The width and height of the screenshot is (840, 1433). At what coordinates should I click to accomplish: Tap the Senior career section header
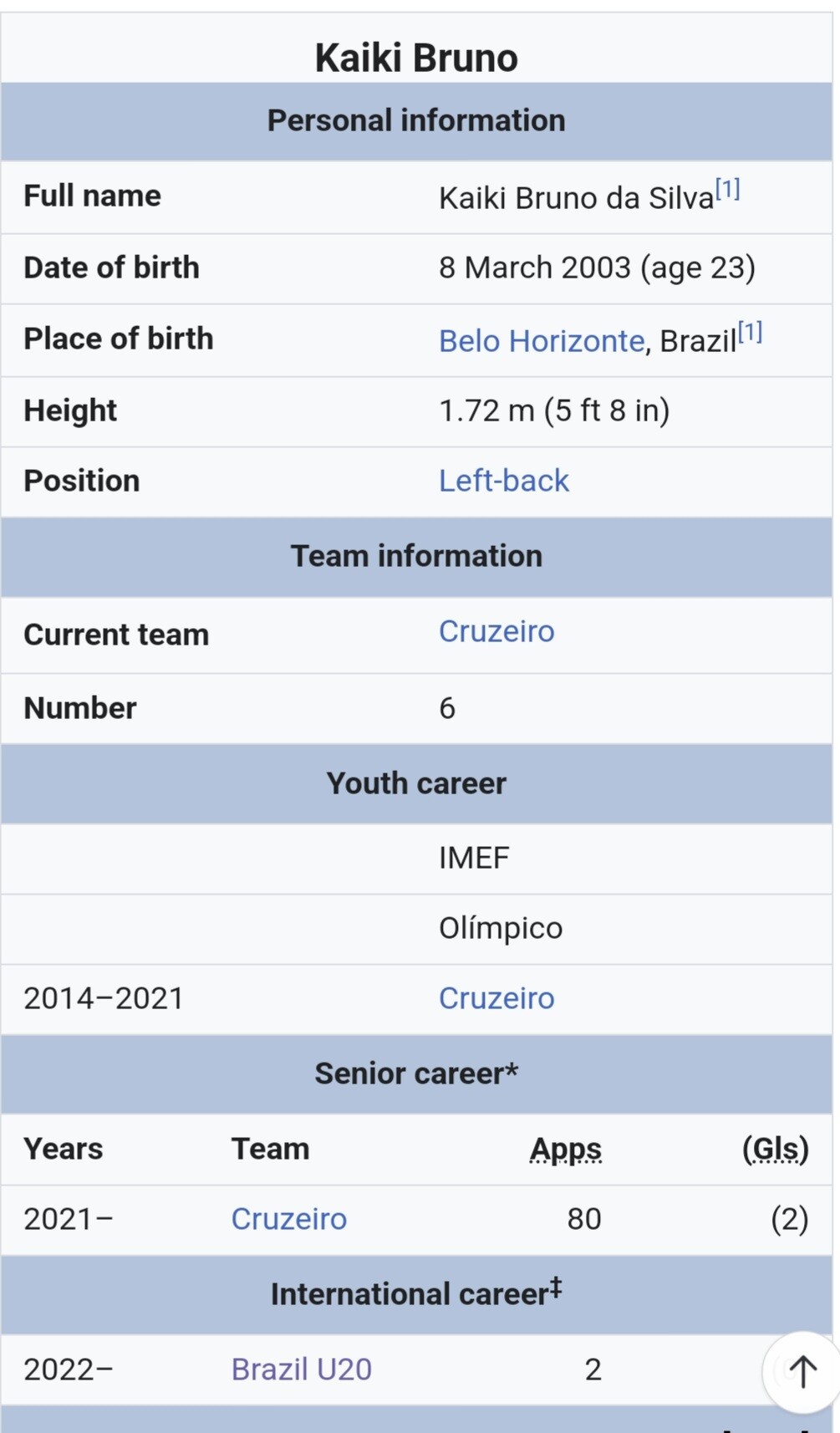[416, 1073]
